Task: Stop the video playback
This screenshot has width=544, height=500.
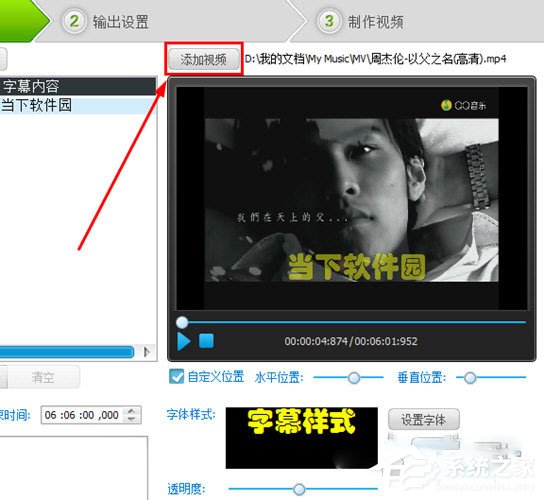Action: coord(206,341)
